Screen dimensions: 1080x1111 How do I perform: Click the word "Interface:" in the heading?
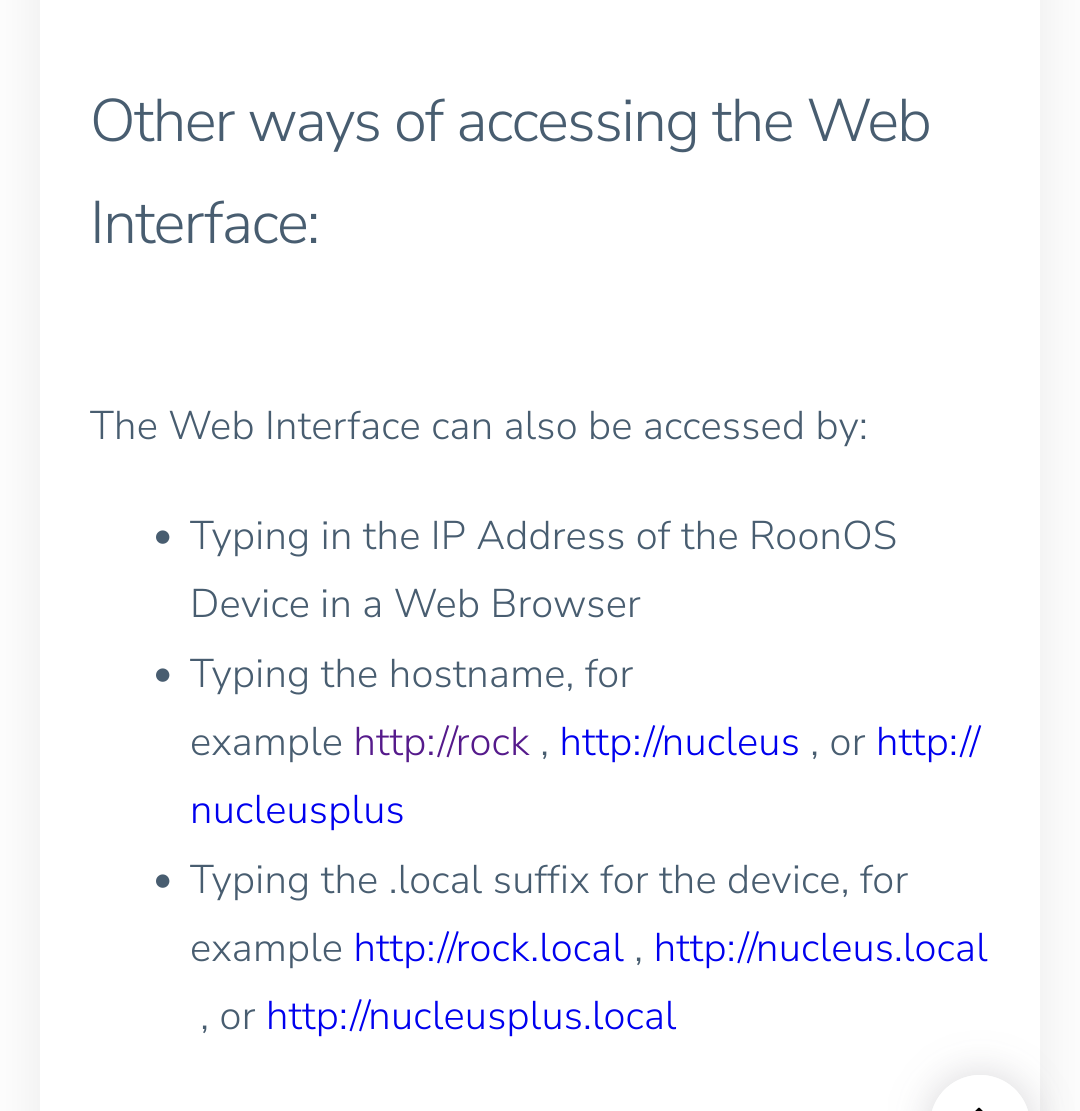205,223
